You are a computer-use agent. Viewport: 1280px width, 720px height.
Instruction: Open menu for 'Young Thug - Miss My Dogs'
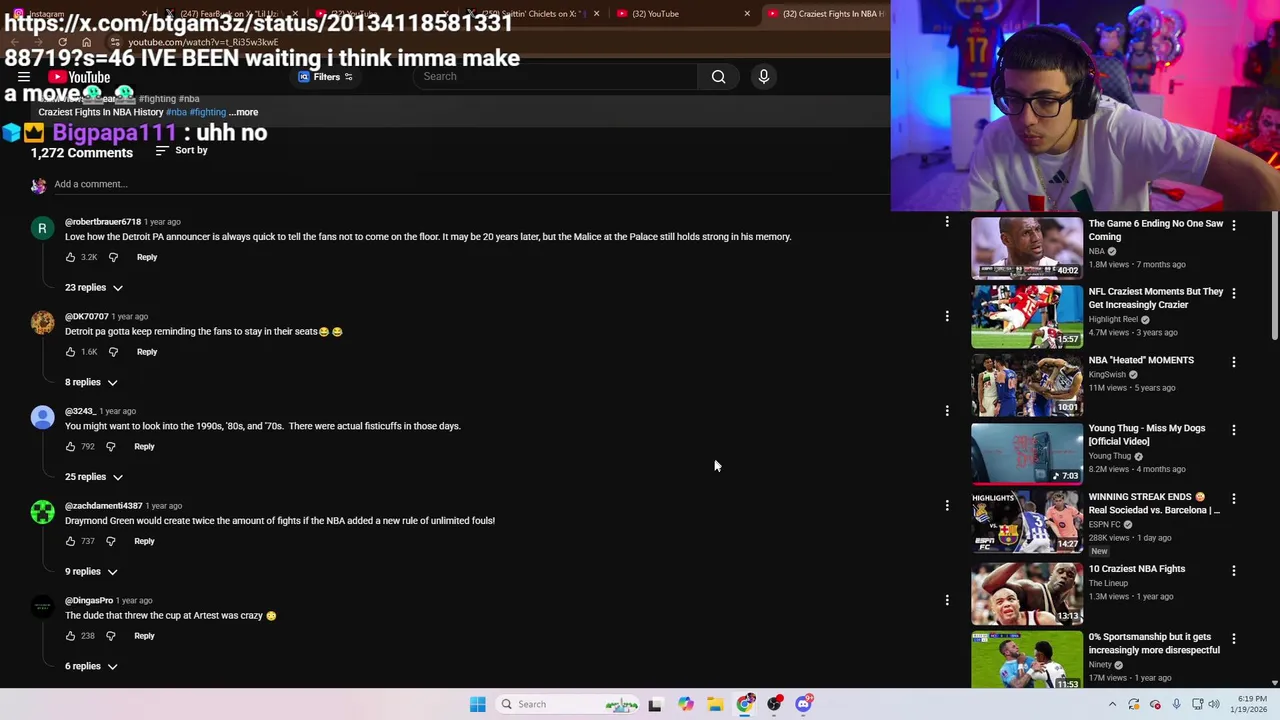click(x=1234, y=429)
